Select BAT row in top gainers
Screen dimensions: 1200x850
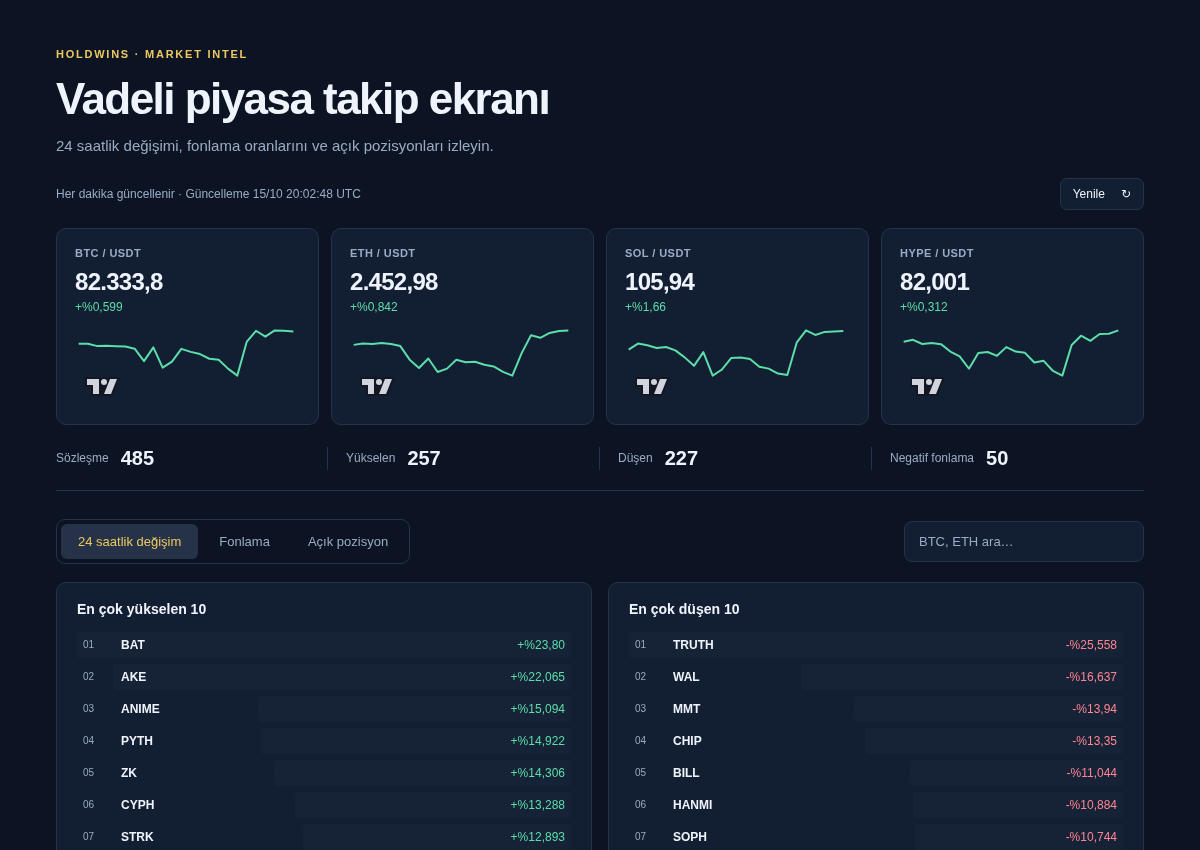coord(324,645)
